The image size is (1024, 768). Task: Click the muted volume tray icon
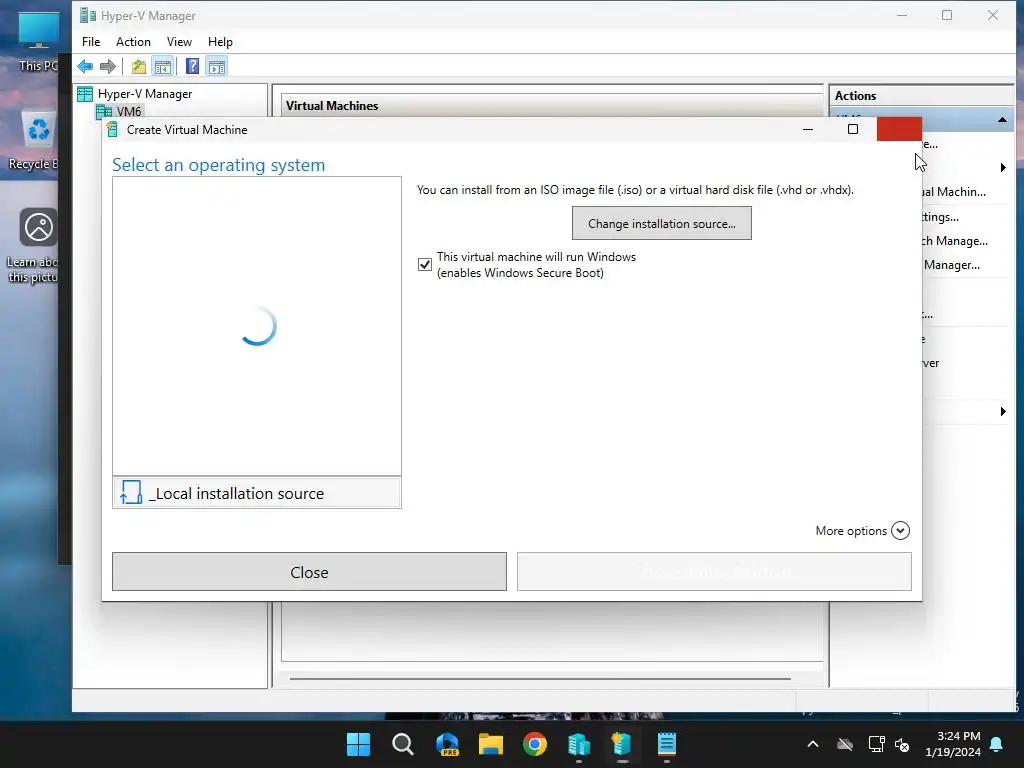pyautogui.click(x=903, y=744)
